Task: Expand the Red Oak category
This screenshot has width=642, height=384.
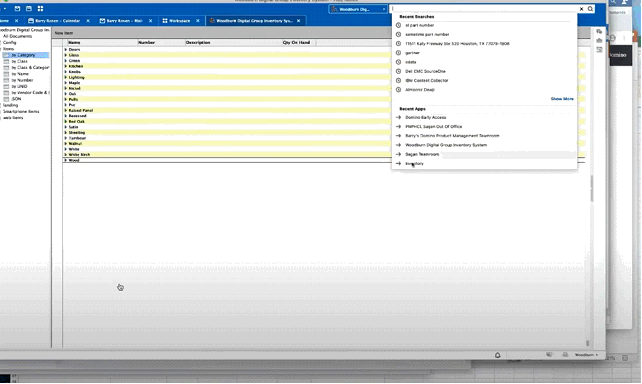Action: tap(66, 121)
